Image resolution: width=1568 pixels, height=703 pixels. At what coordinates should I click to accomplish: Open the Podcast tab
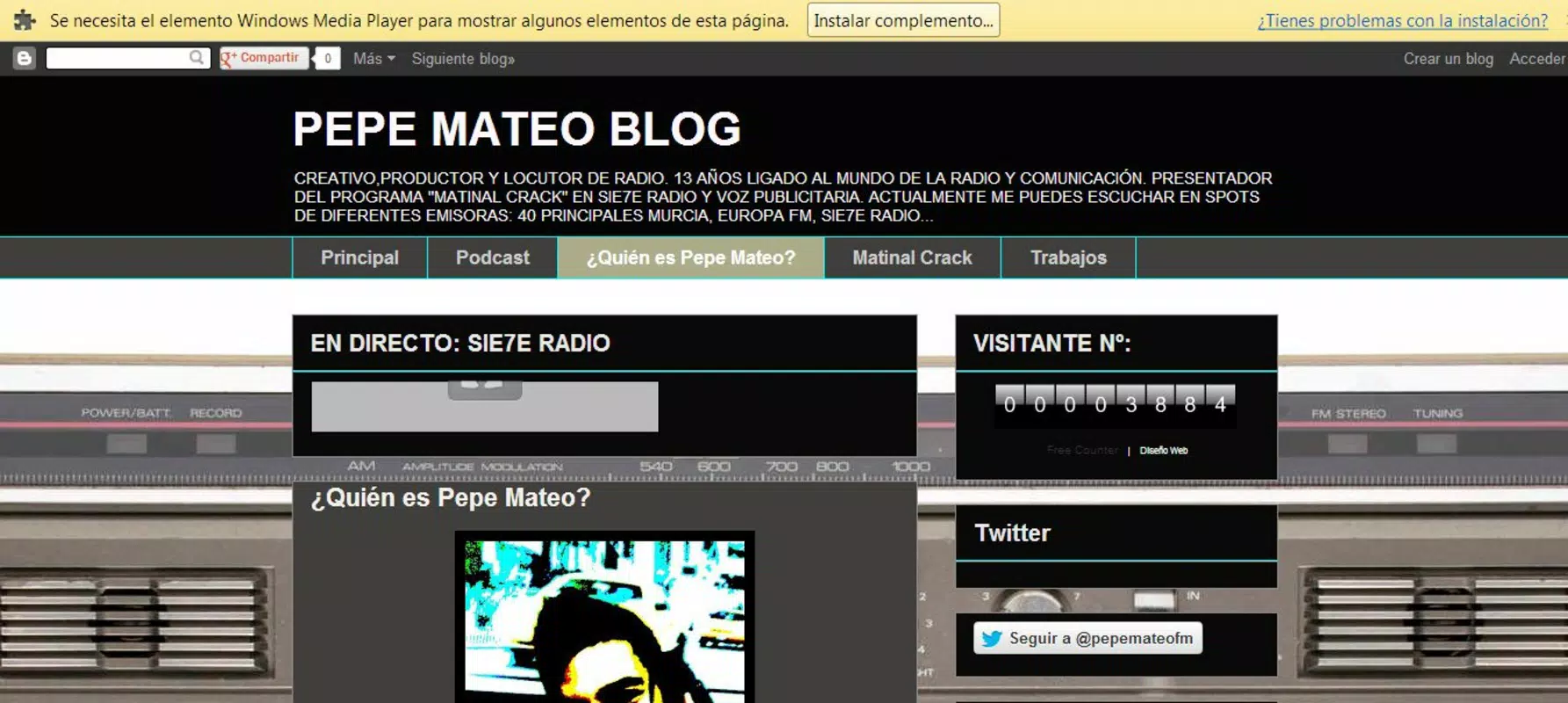click(x=493, y=257)
